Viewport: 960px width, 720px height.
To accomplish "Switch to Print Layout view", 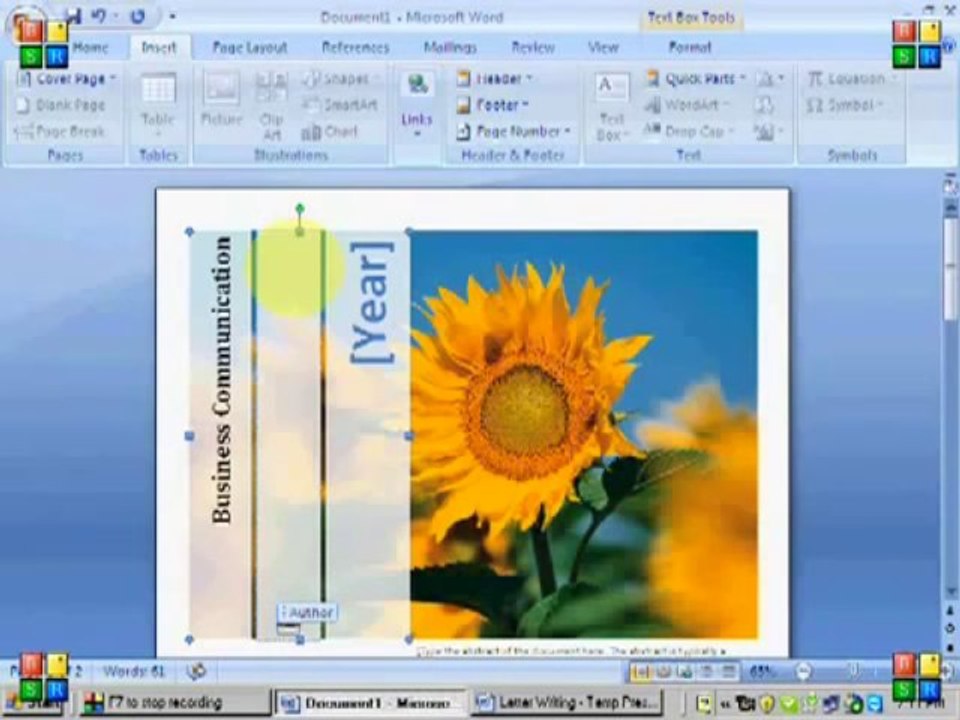I will tap(641, 672).
